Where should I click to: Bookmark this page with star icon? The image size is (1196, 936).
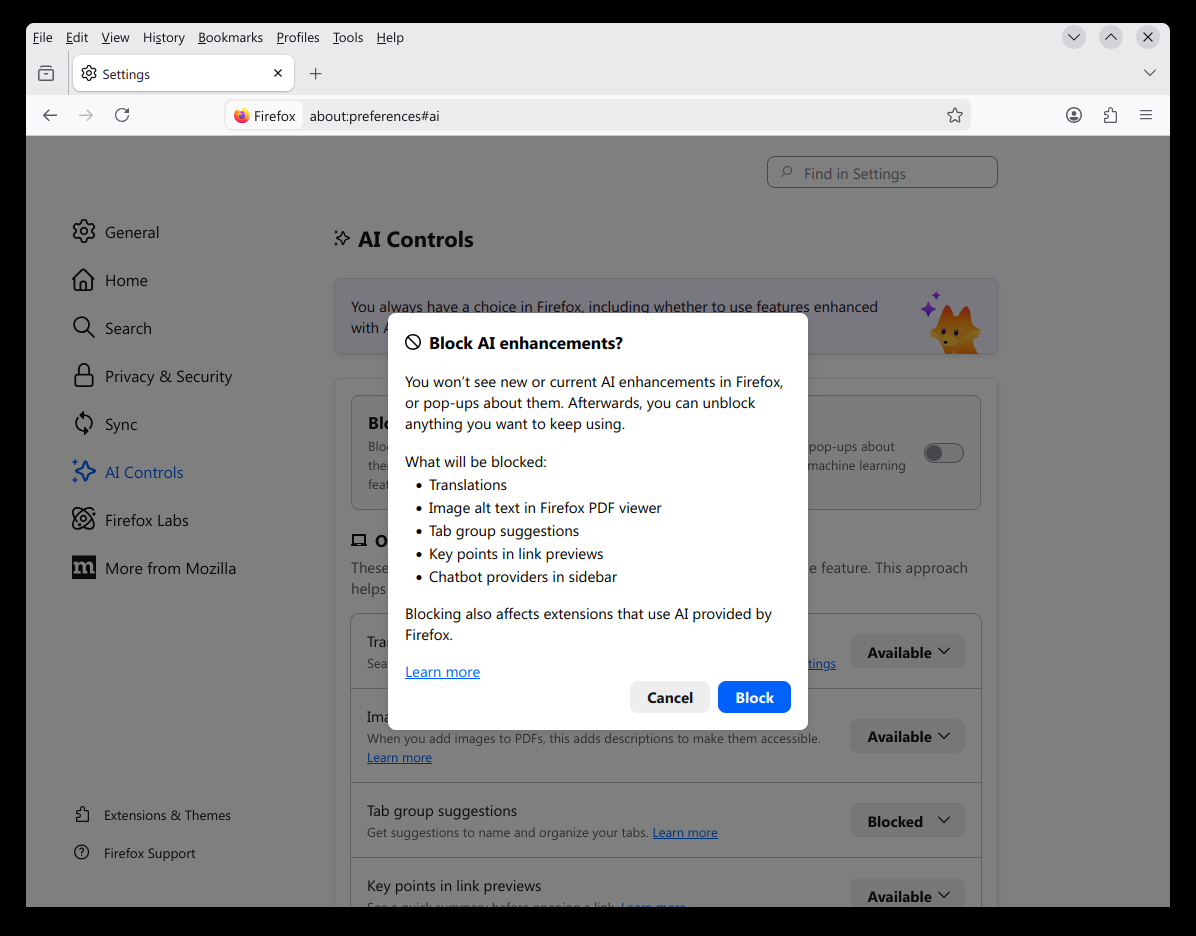(955, 115)
